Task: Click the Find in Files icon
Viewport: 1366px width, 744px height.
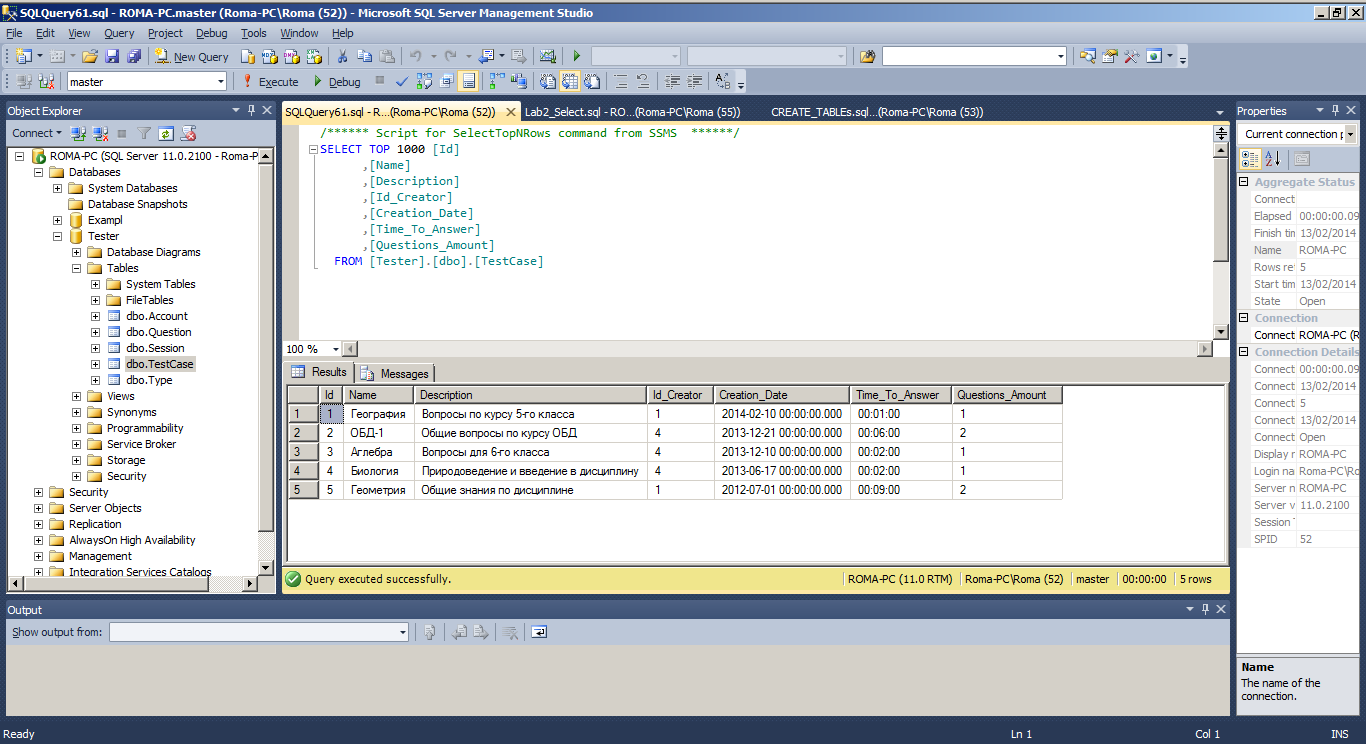Action: (867, 57)
